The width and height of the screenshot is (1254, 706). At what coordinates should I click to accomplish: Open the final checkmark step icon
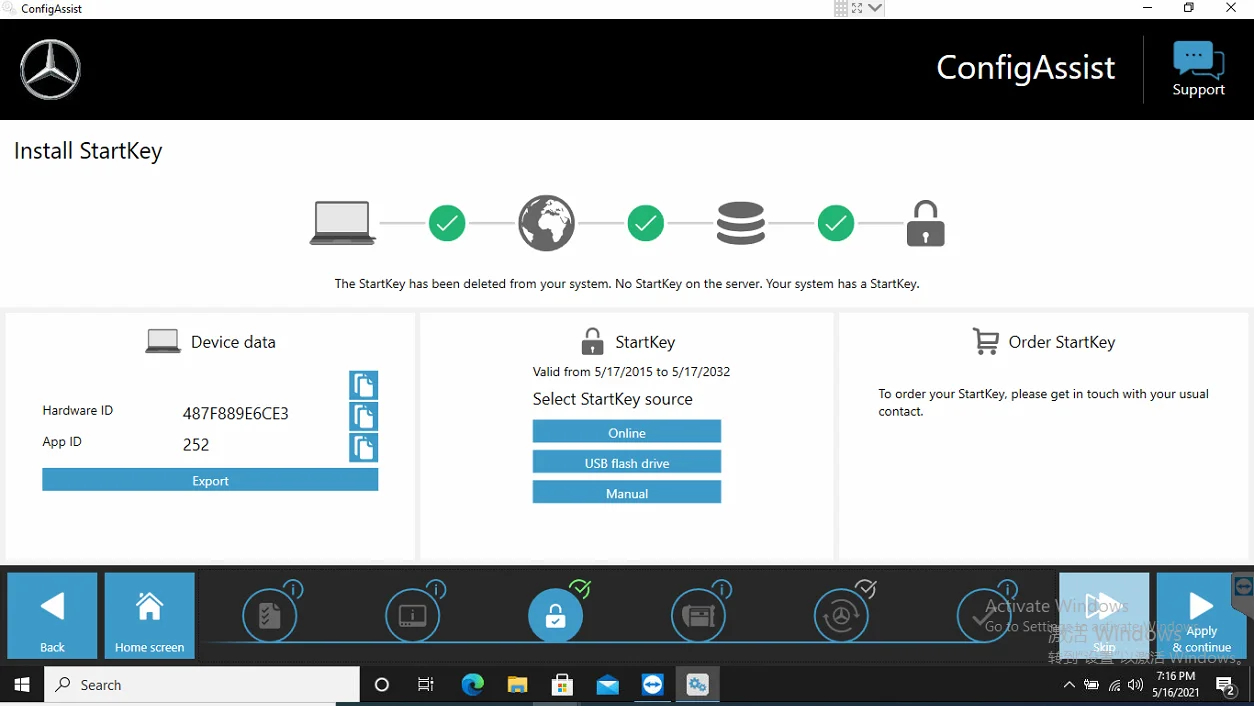pyautogui.click(x=984, y=615)
